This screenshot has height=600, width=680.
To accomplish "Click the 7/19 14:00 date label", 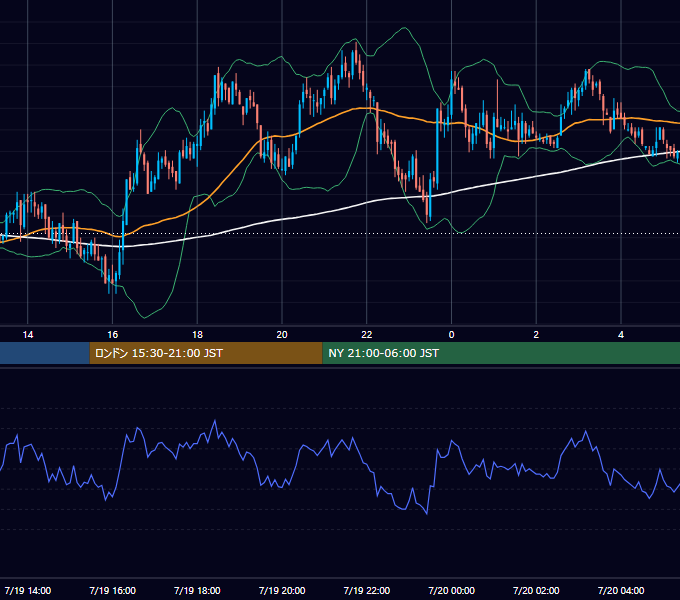I will pos(28,590).
